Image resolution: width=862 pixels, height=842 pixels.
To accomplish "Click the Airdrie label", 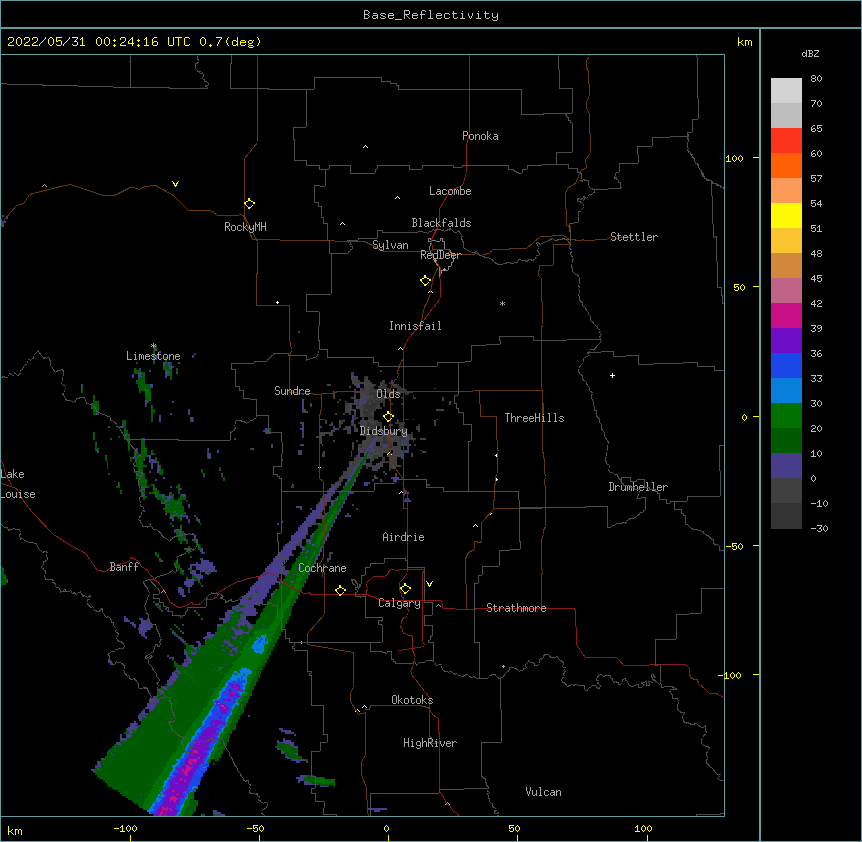I will pyautogui.click(x=403, y=537).
